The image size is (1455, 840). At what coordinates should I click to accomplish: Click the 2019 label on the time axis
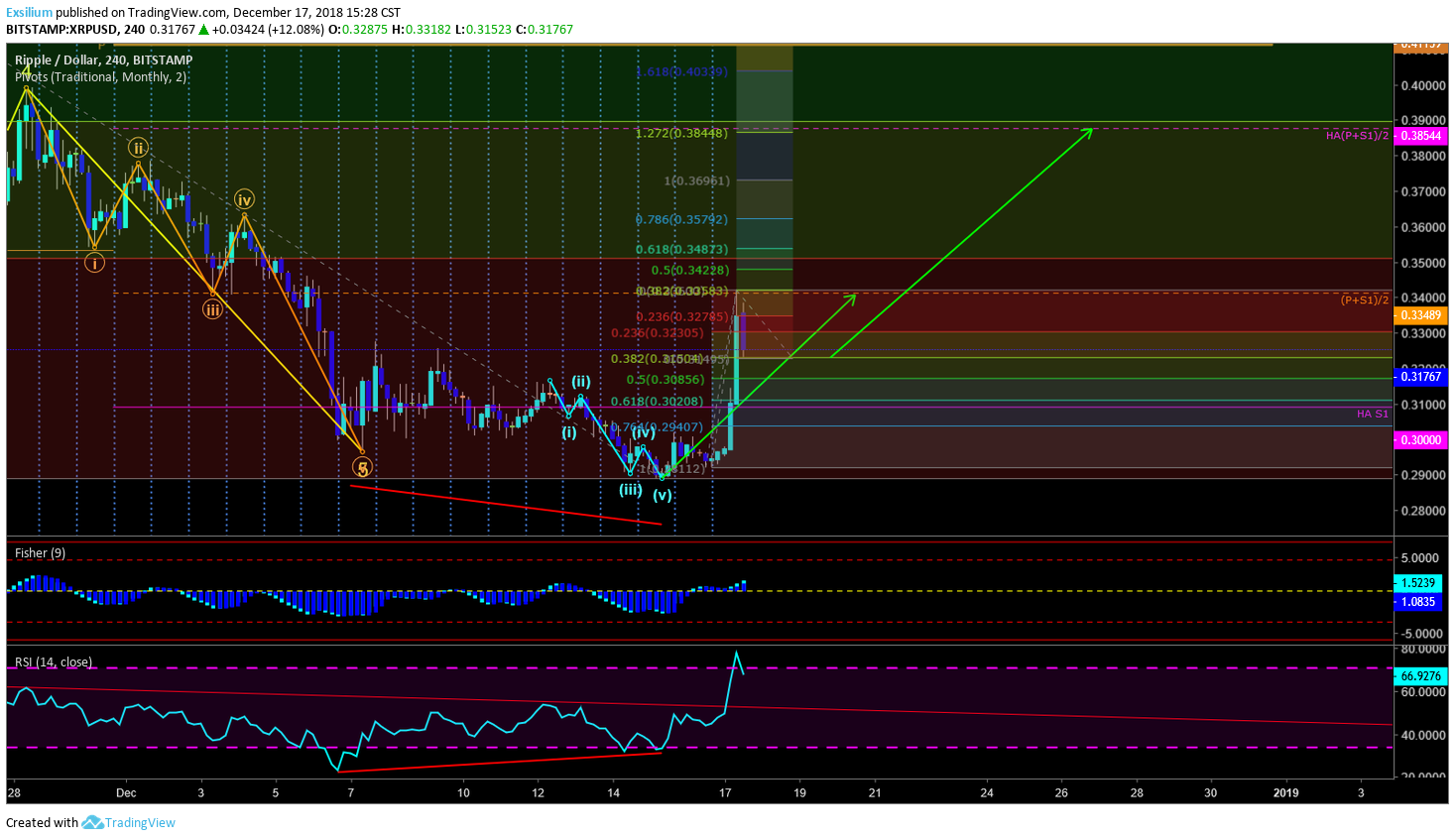1285,792
